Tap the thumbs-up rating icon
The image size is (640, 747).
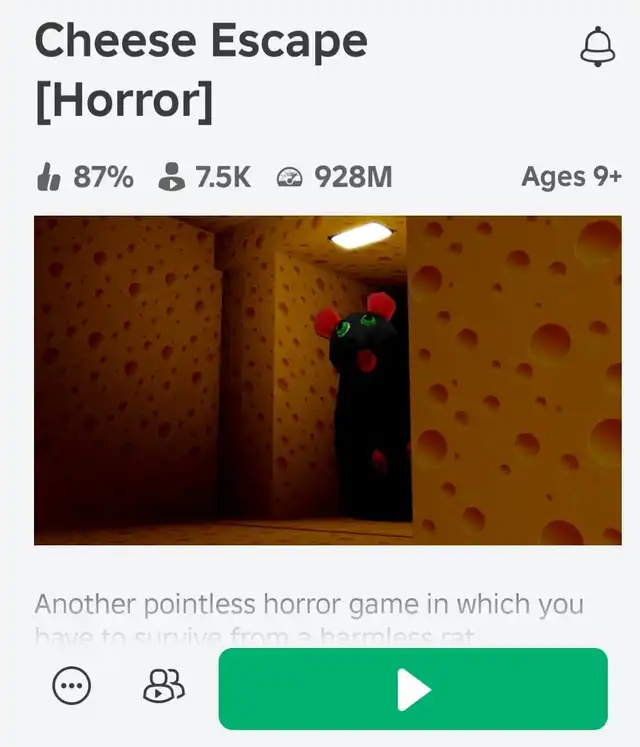(49, 177)
